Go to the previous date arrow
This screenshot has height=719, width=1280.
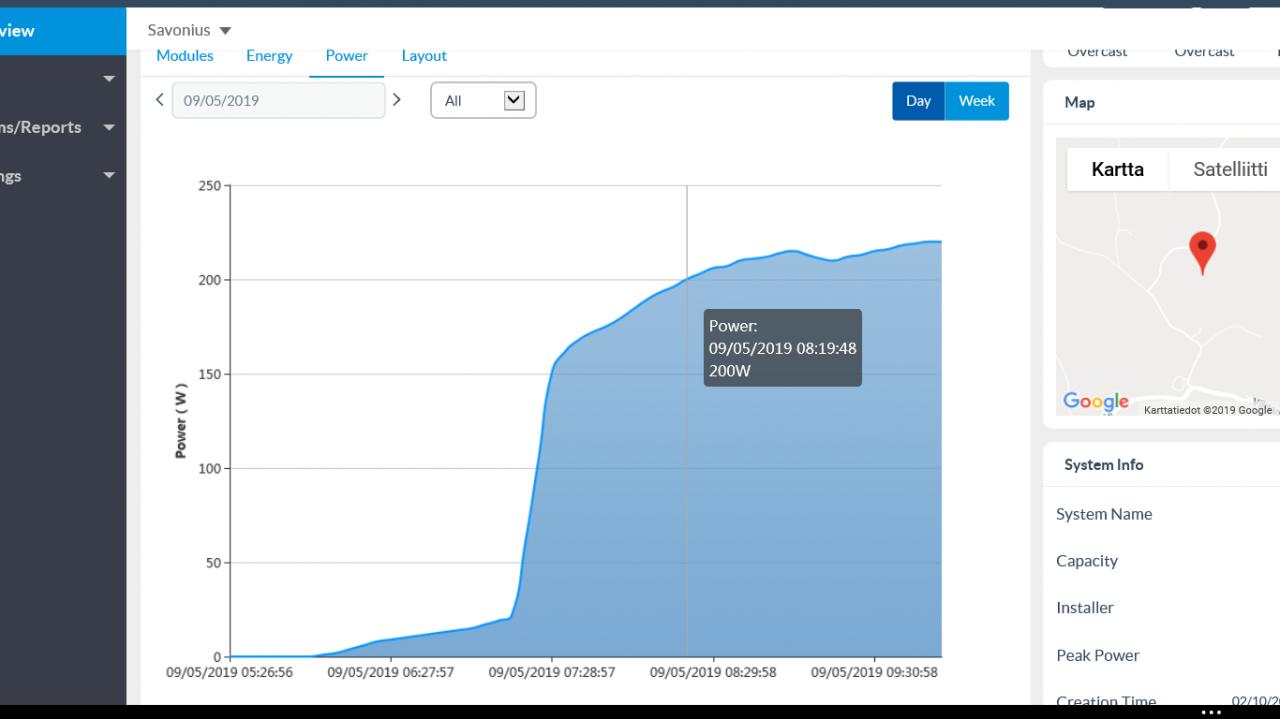(159, 100)
